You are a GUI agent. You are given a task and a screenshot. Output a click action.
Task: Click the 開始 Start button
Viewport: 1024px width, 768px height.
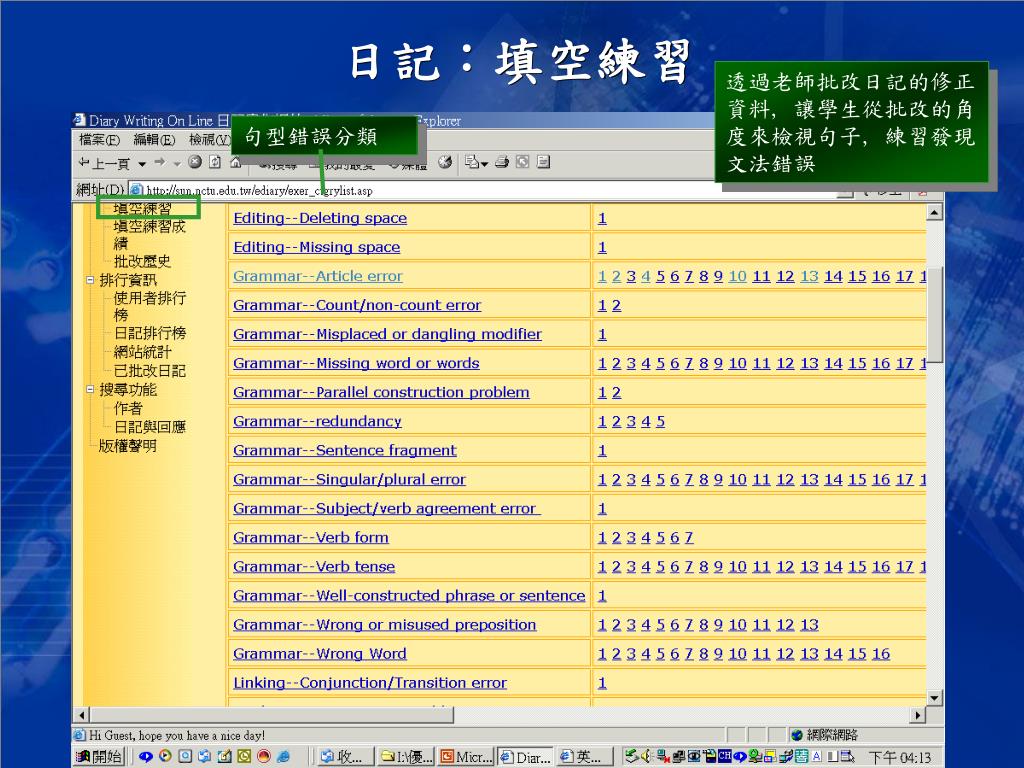tap(99, 756)
